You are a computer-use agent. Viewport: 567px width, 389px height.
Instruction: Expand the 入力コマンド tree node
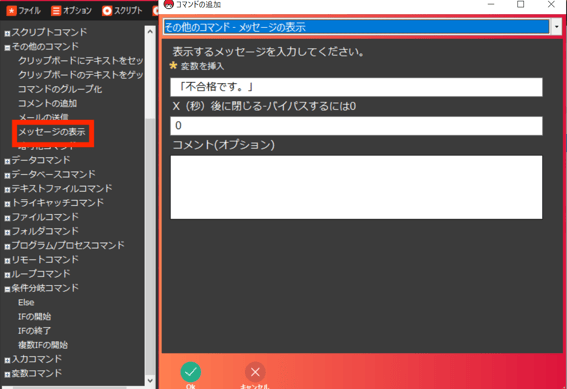(7, 360)
